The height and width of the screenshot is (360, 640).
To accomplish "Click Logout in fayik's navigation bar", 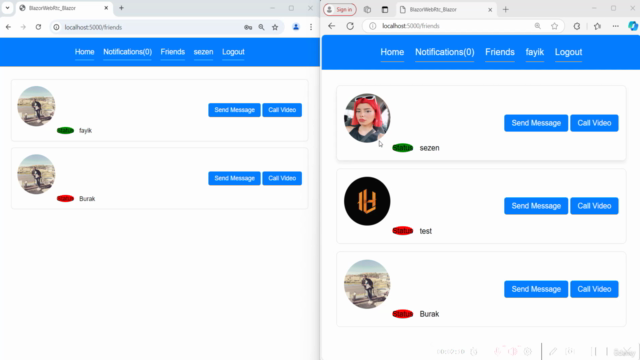I will click(568, 52).
